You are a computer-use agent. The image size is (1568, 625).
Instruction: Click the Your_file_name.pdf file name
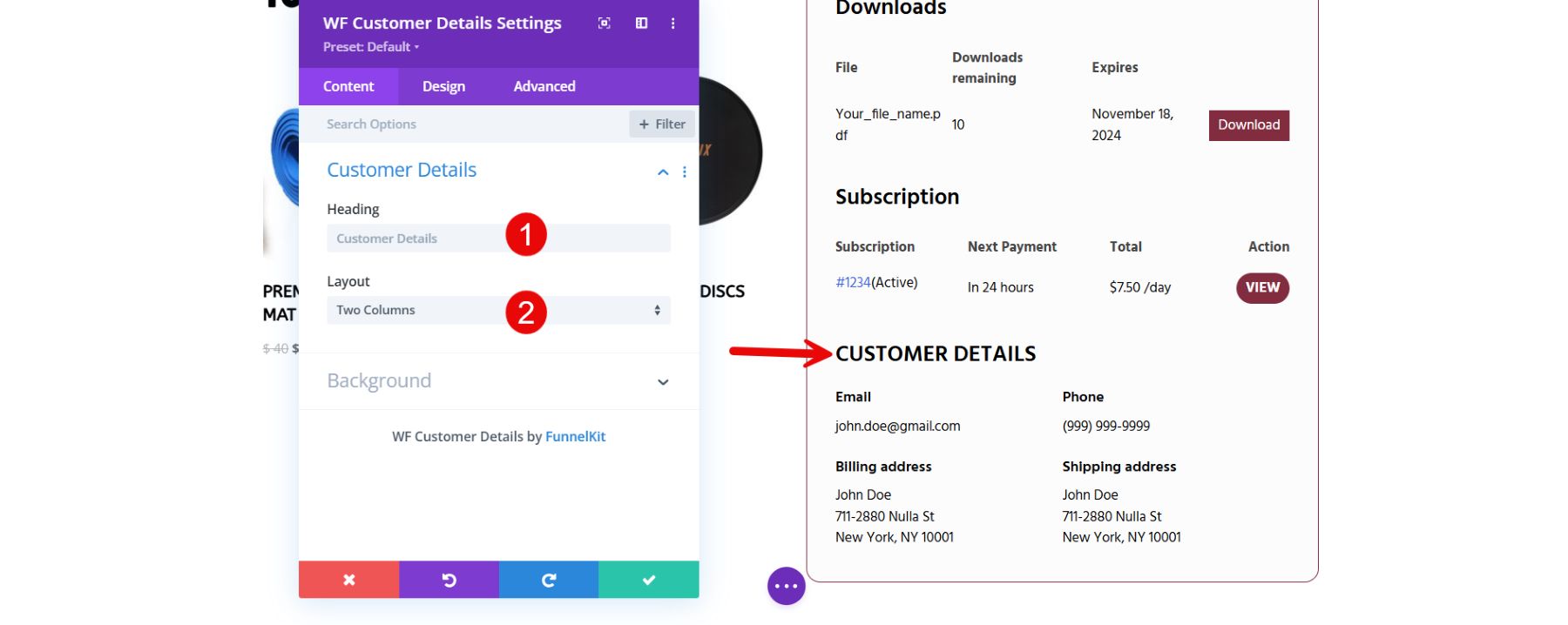pos(888,124)
